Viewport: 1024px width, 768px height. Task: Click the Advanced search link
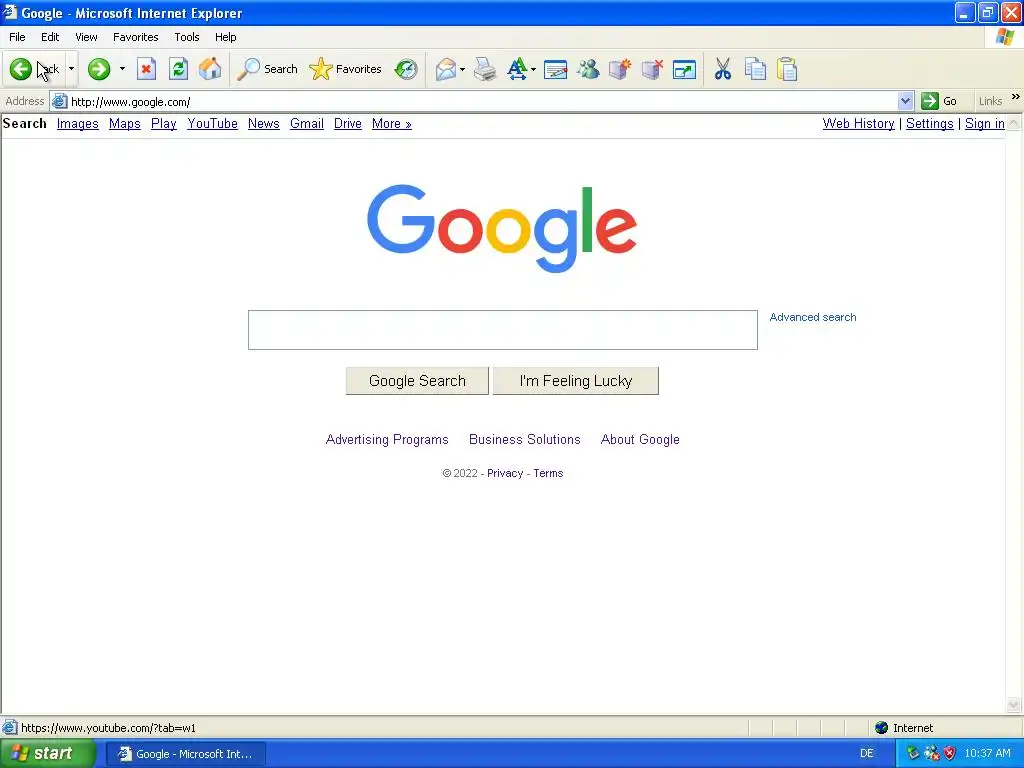(x=813, y=317)
